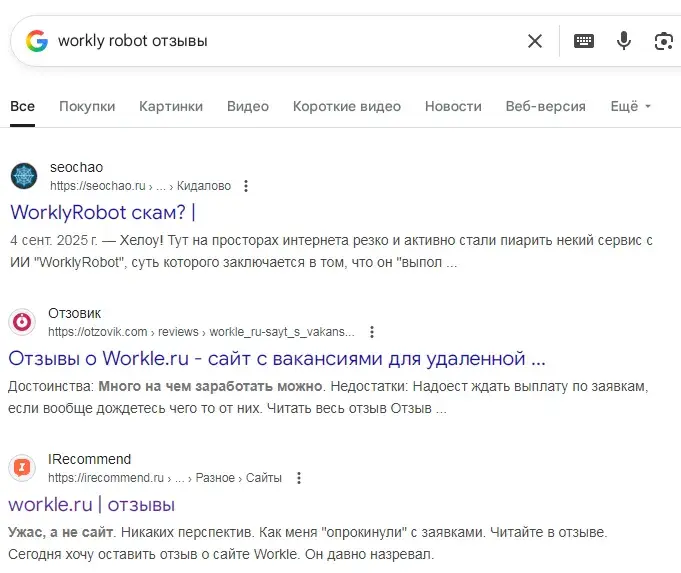
Task: Switch to Веб-версия tab
Action: click(x=545, y=106)
